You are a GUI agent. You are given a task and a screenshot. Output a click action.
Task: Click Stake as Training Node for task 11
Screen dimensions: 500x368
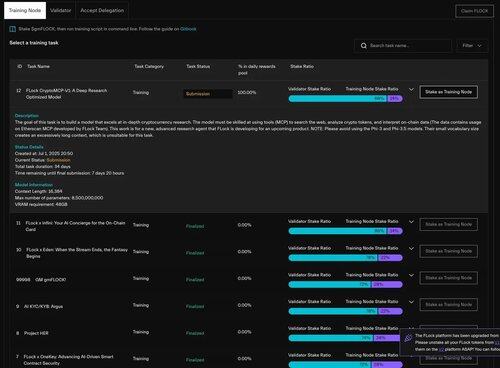pos(448,224)
